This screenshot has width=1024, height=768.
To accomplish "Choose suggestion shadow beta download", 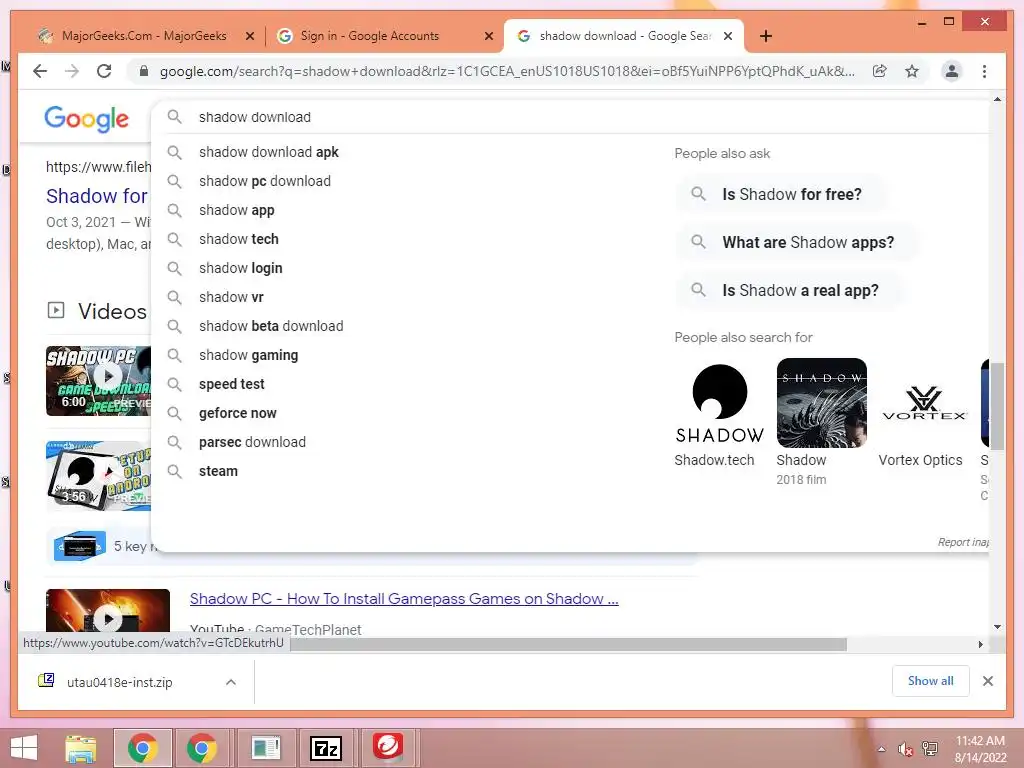I will (271, 326).
